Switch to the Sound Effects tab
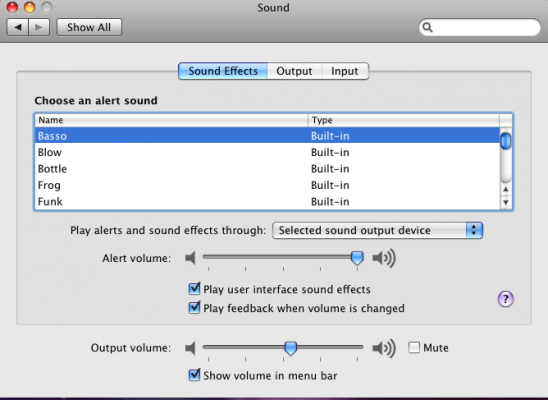The image size is (548, 400). 223,71
